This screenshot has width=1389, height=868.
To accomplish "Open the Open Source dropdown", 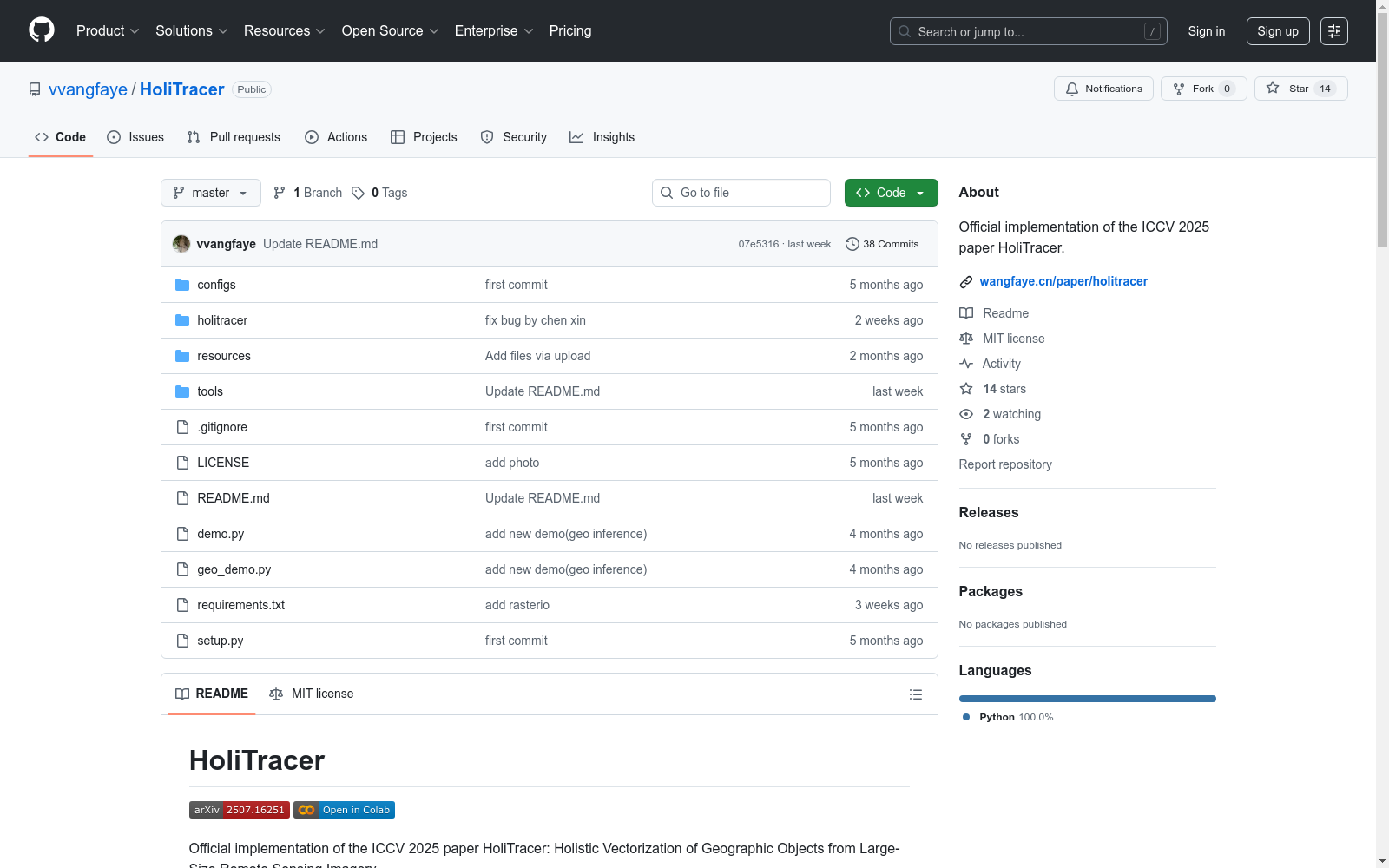I will (x=391, y=31).
